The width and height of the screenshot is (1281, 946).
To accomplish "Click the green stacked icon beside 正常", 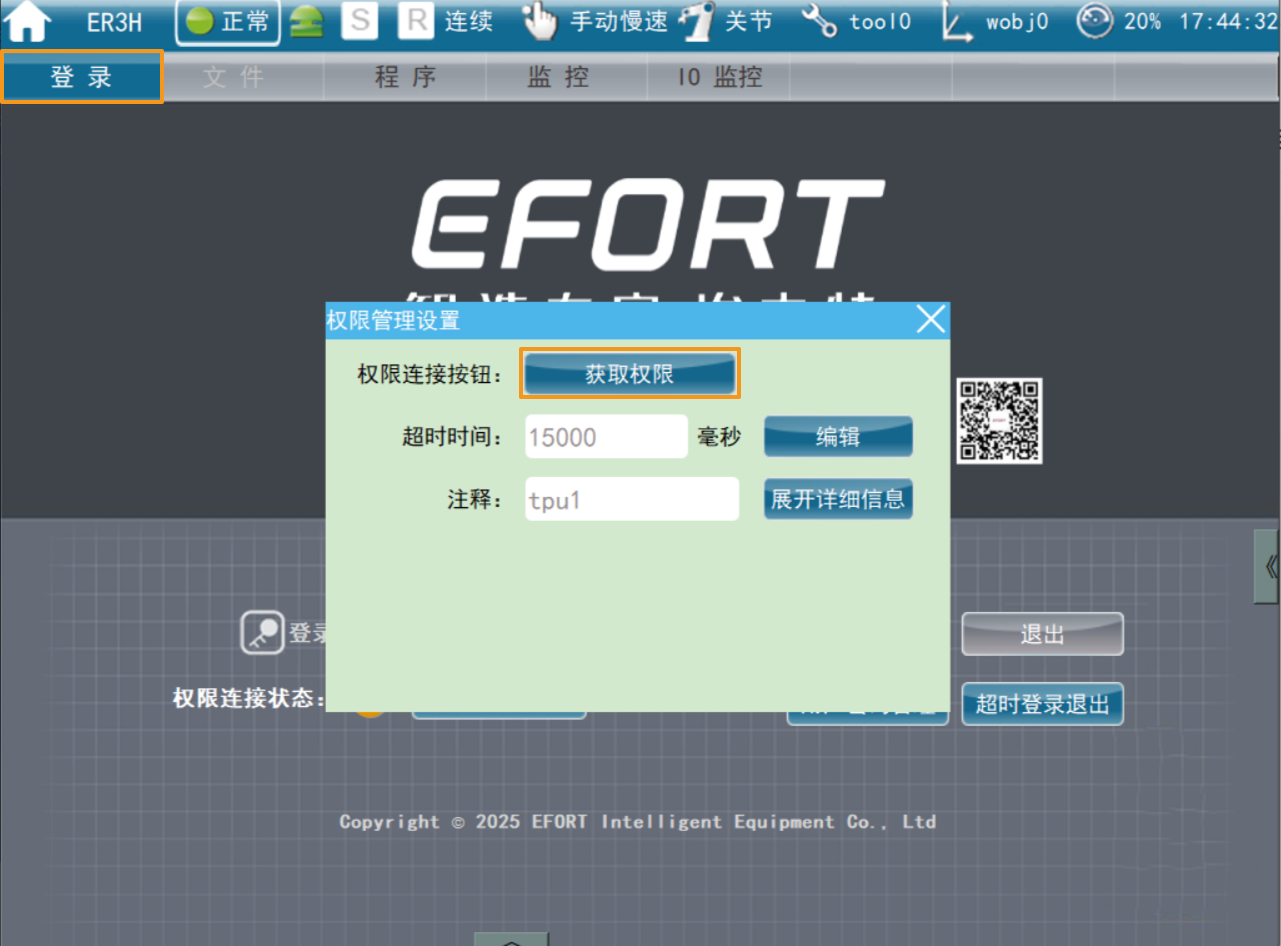I will coord(307,23).
